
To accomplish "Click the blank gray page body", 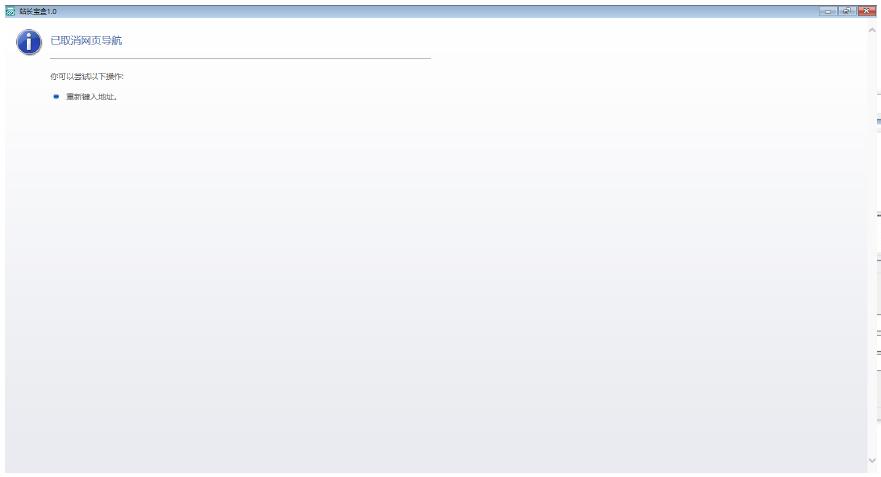I will [436, 281].
